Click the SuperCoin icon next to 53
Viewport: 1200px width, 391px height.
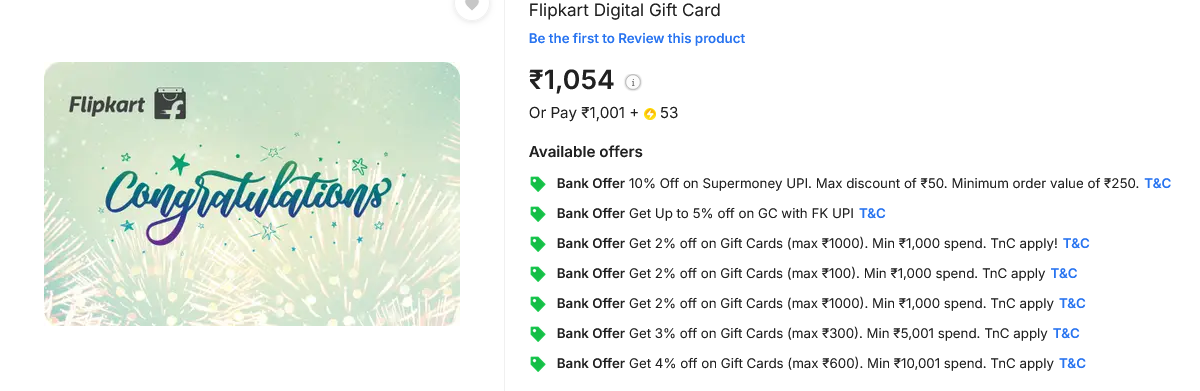click(650, 114)
